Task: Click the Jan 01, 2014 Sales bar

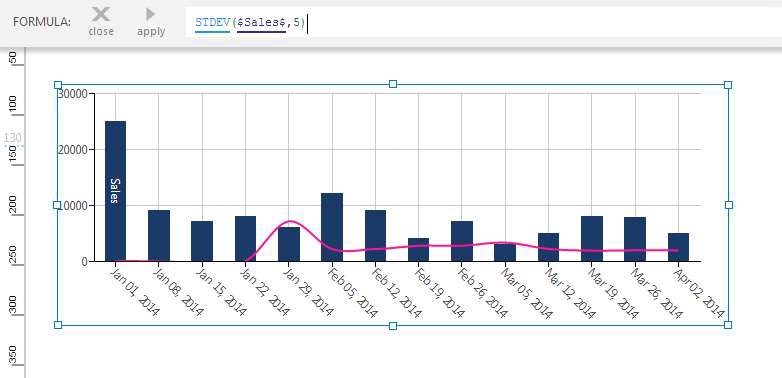Action: 115,191
